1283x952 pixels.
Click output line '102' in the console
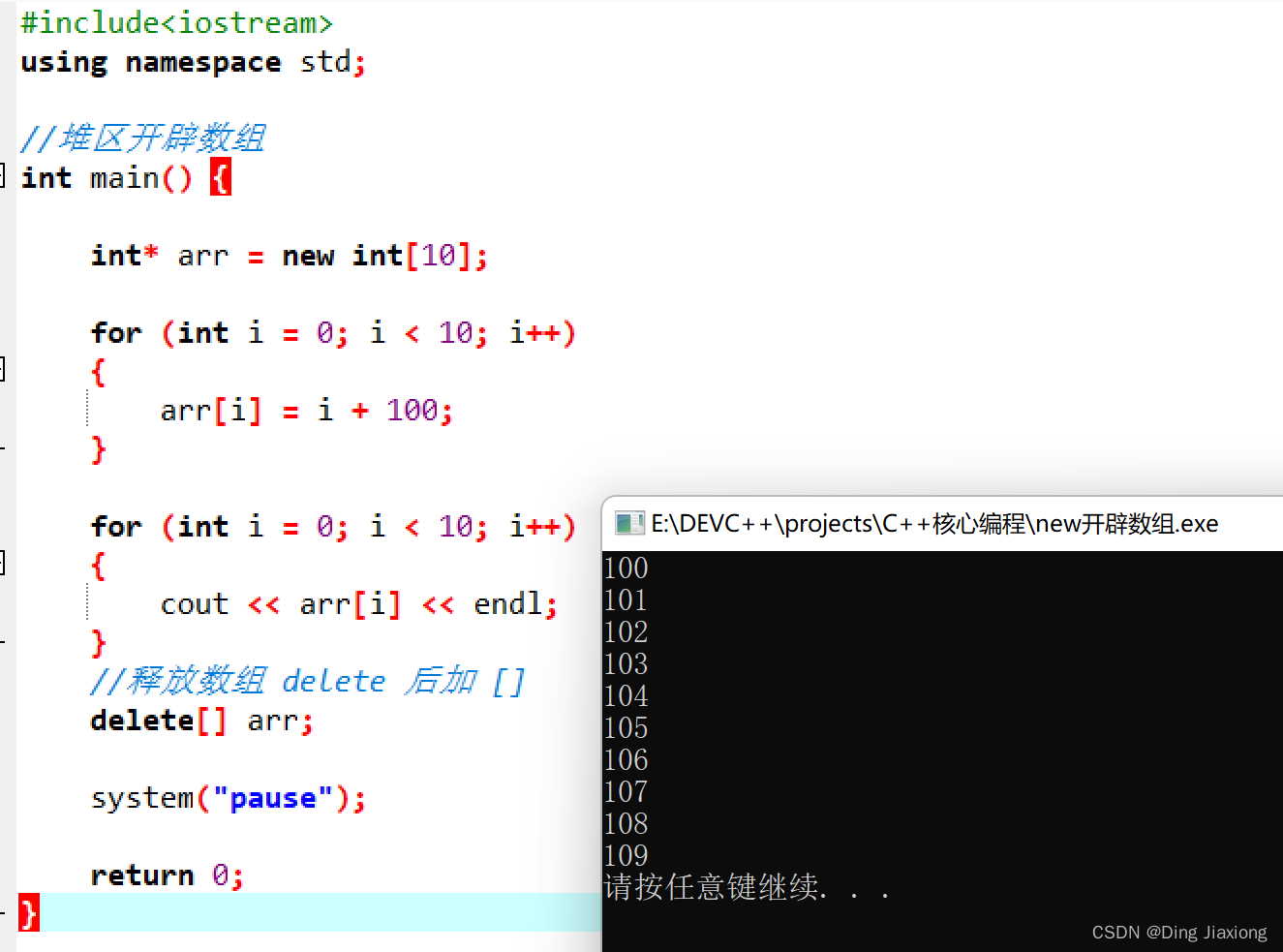(626, 631)
